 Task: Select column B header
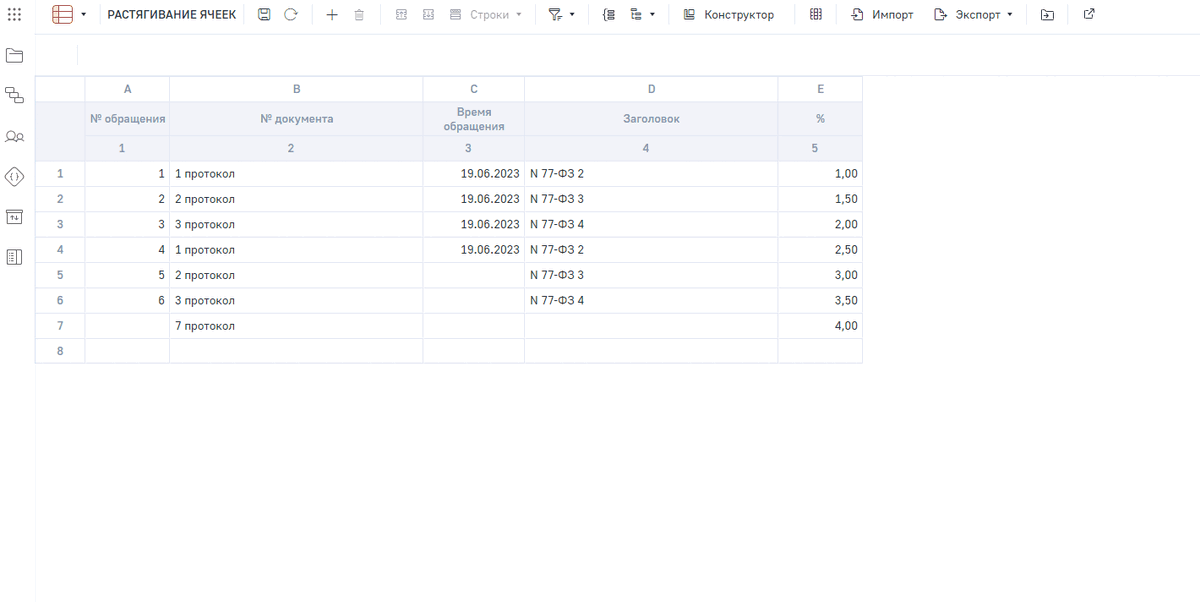coord(296,89)
